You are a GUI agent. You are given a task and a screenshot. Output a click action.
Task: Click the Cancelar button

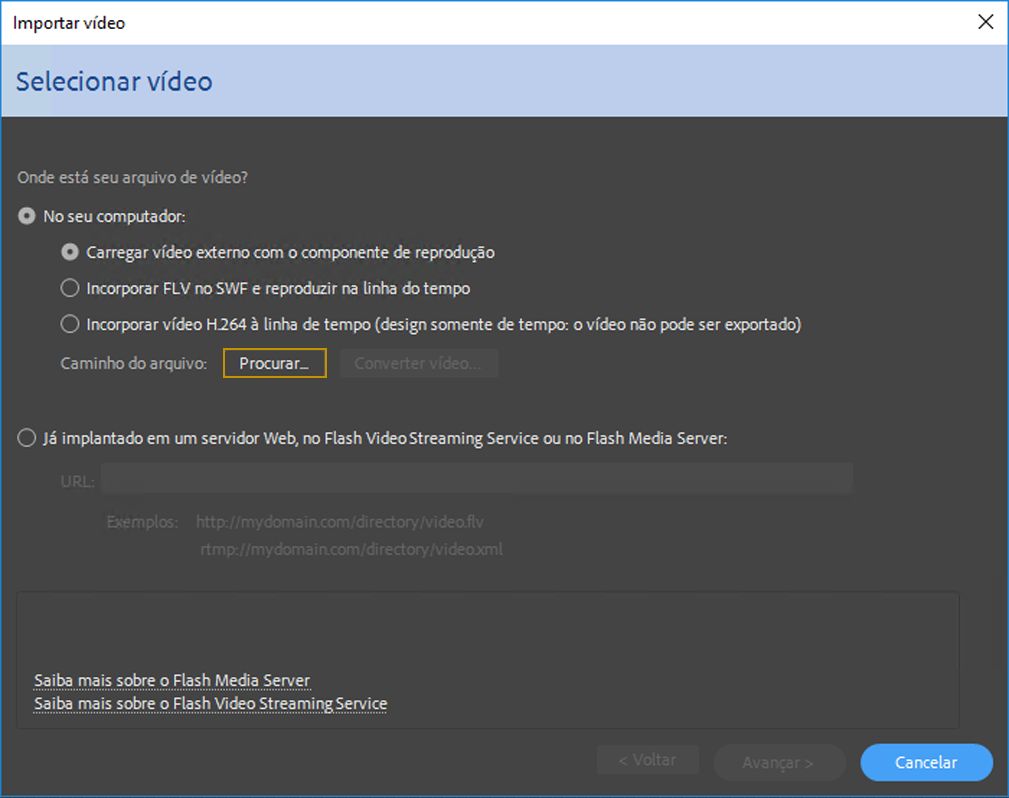click(926, 763)
